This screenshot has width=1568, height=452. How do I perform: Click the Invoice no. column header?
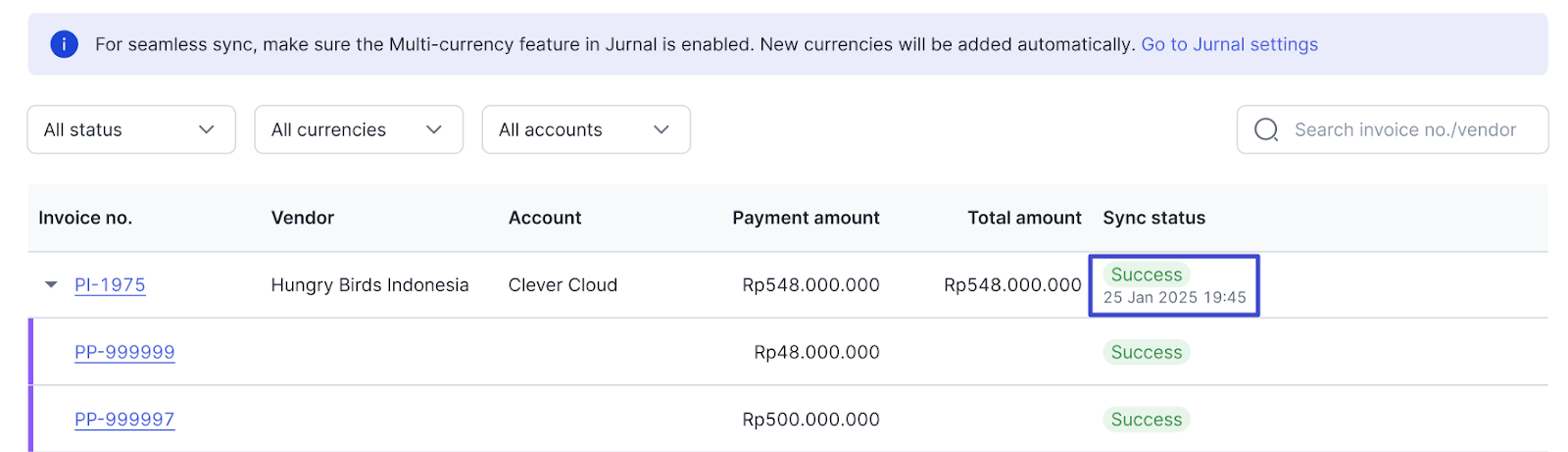85,218
